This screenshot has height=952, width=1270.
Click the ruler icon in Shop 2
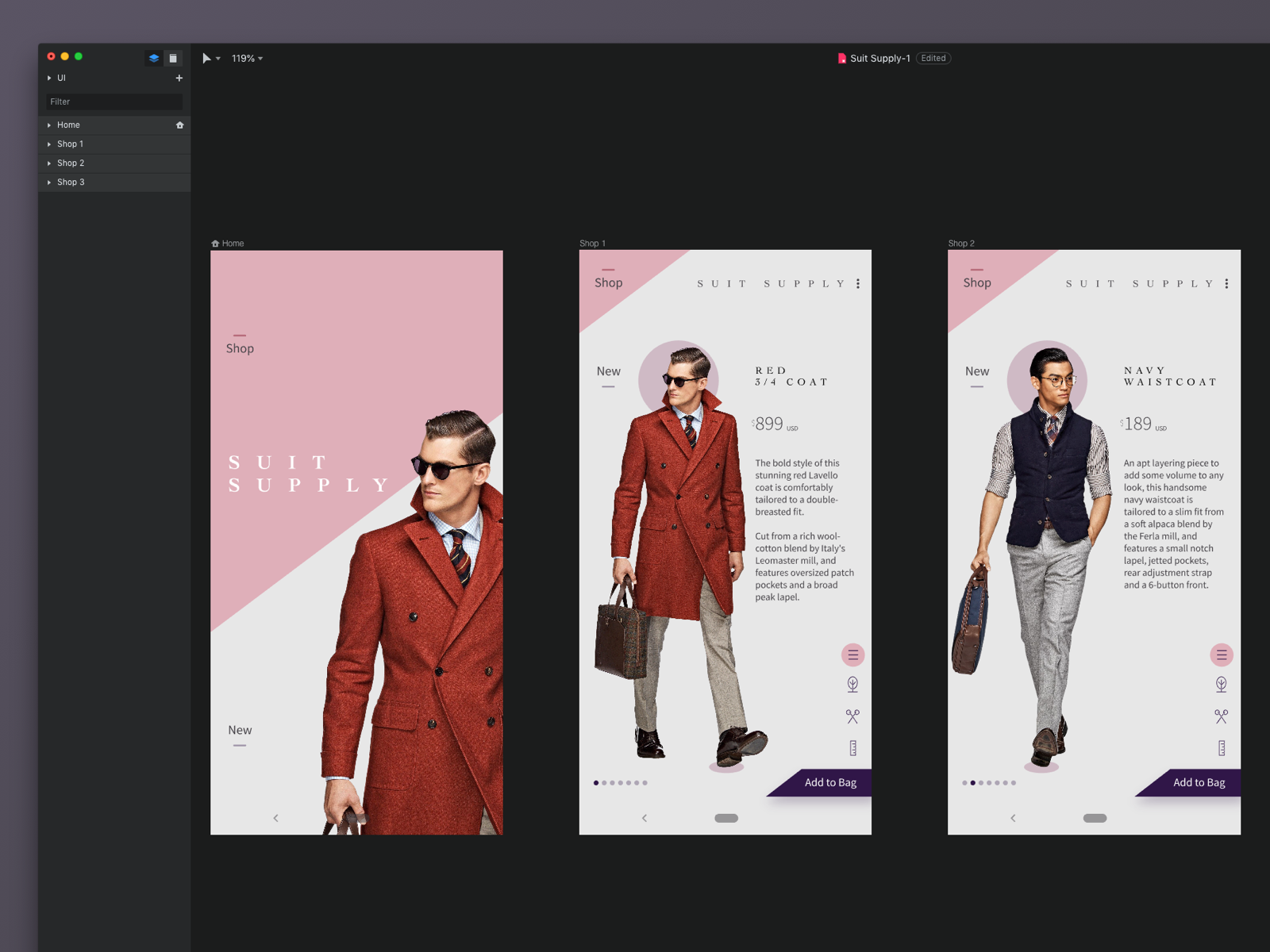pyautogui.click(x=1222, y=748)
